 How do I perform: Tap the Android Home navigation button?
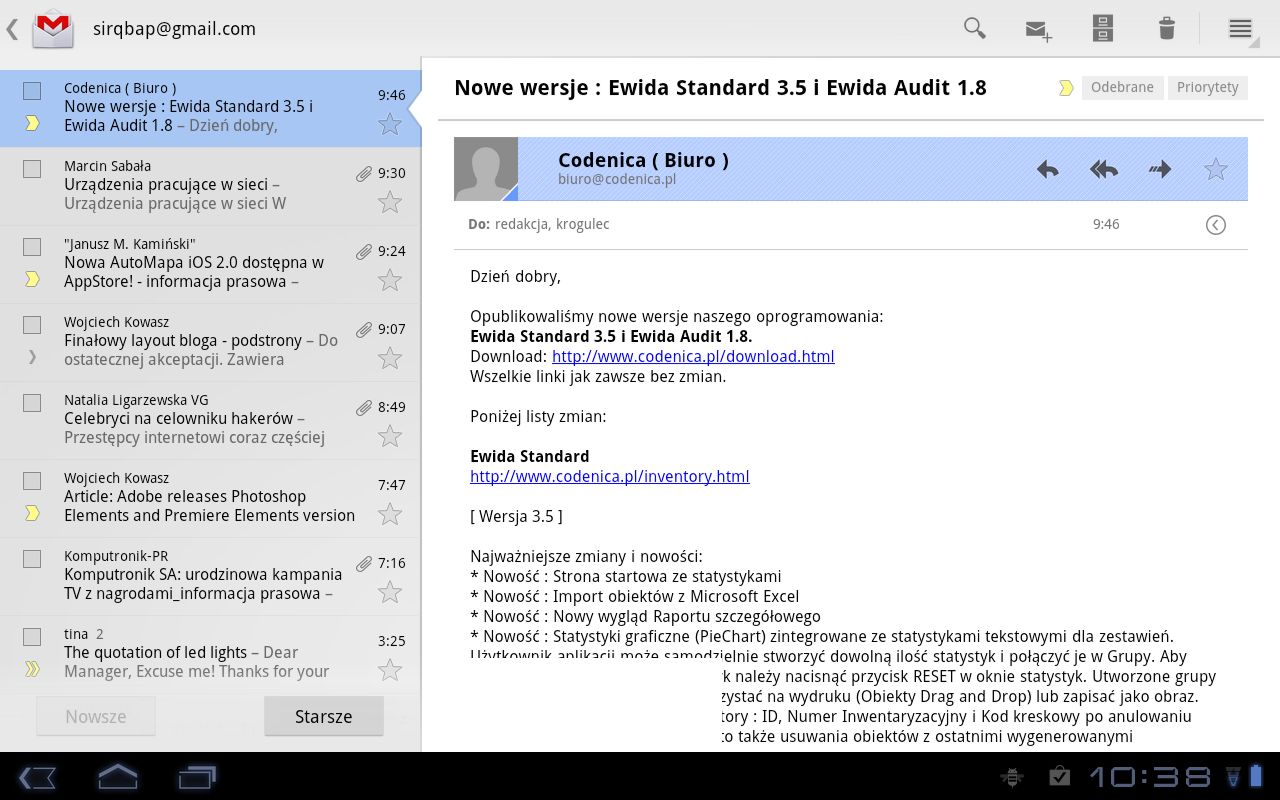click(117, 776)
